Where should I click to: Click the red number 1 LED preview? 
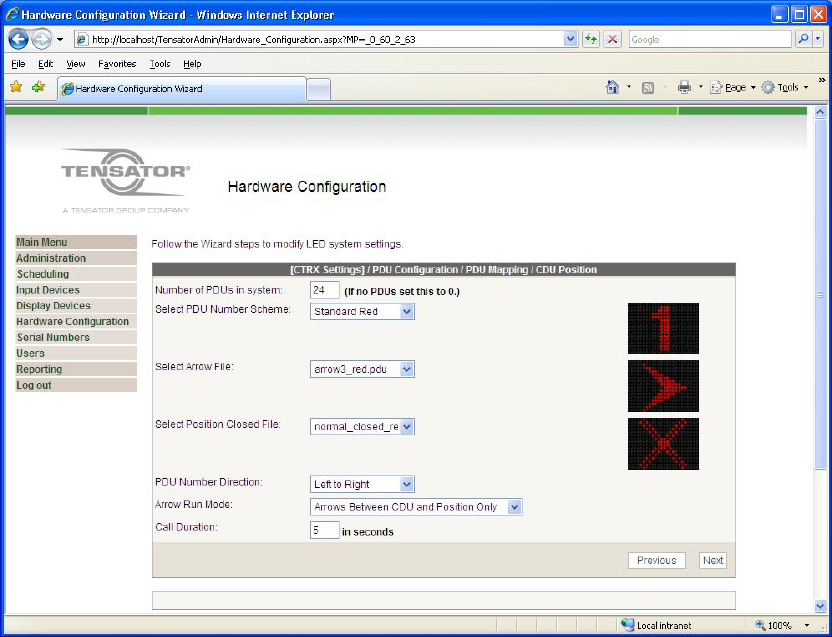pos(663,329)
